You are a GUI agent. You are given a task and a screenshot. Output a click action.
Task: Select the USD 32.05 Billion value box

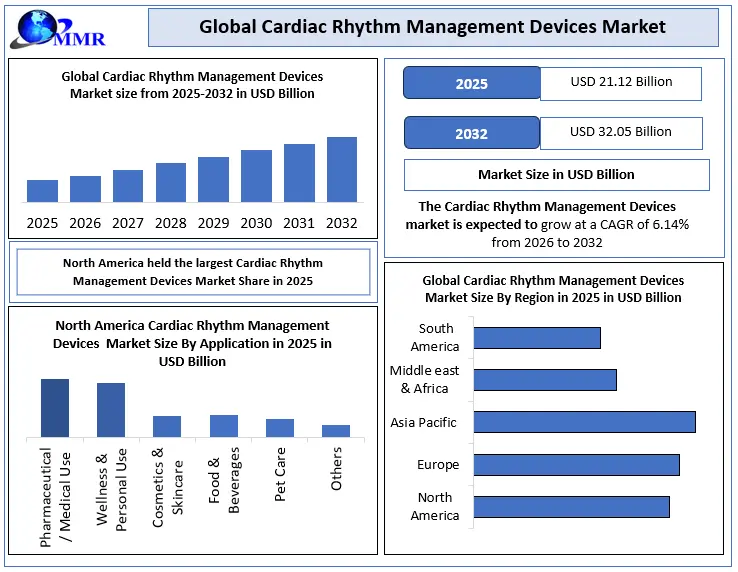pyautogui.click(x=620, y=133)
